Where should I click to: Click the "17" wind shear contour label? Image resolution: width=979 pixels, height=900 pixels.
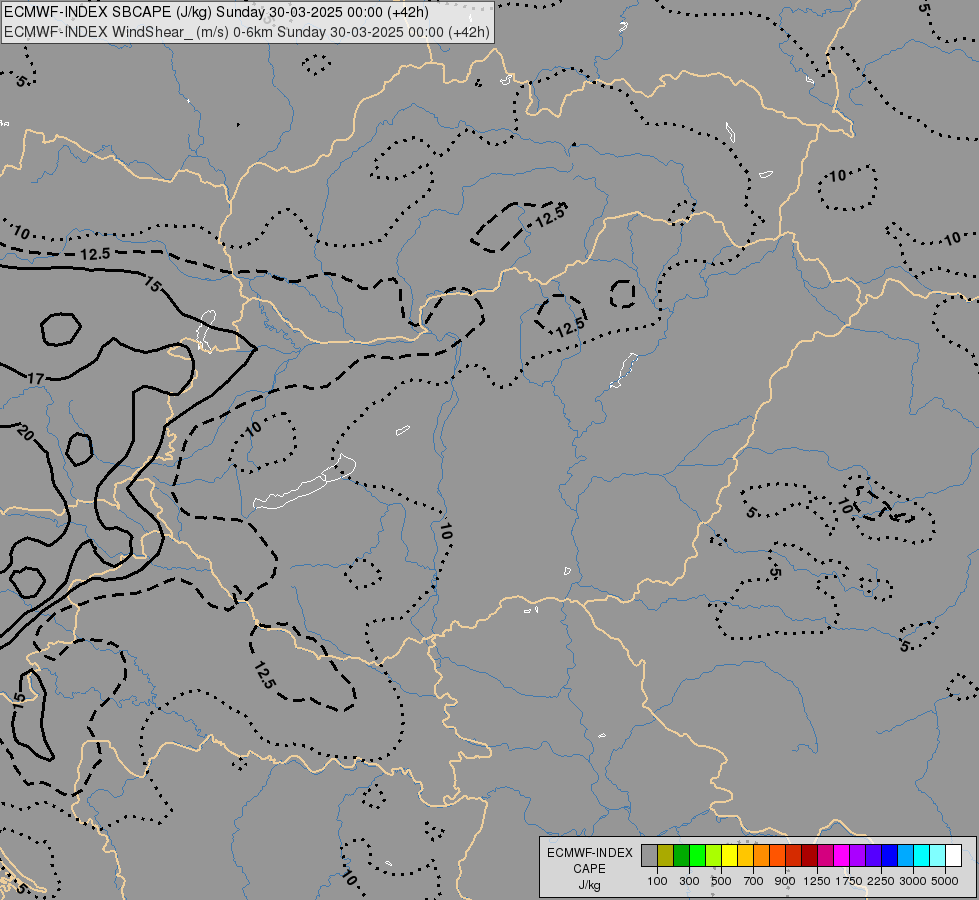pos(36,378)
